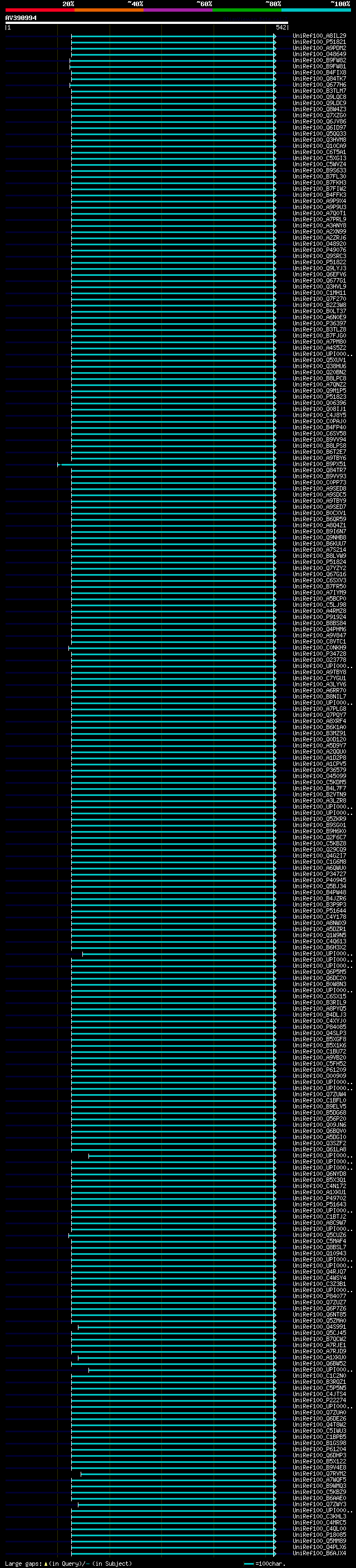The height and width of the screenshot is (1568, 356).
Task: Select label UniRef100_C0PP73
Action: [x=319, y=483]
